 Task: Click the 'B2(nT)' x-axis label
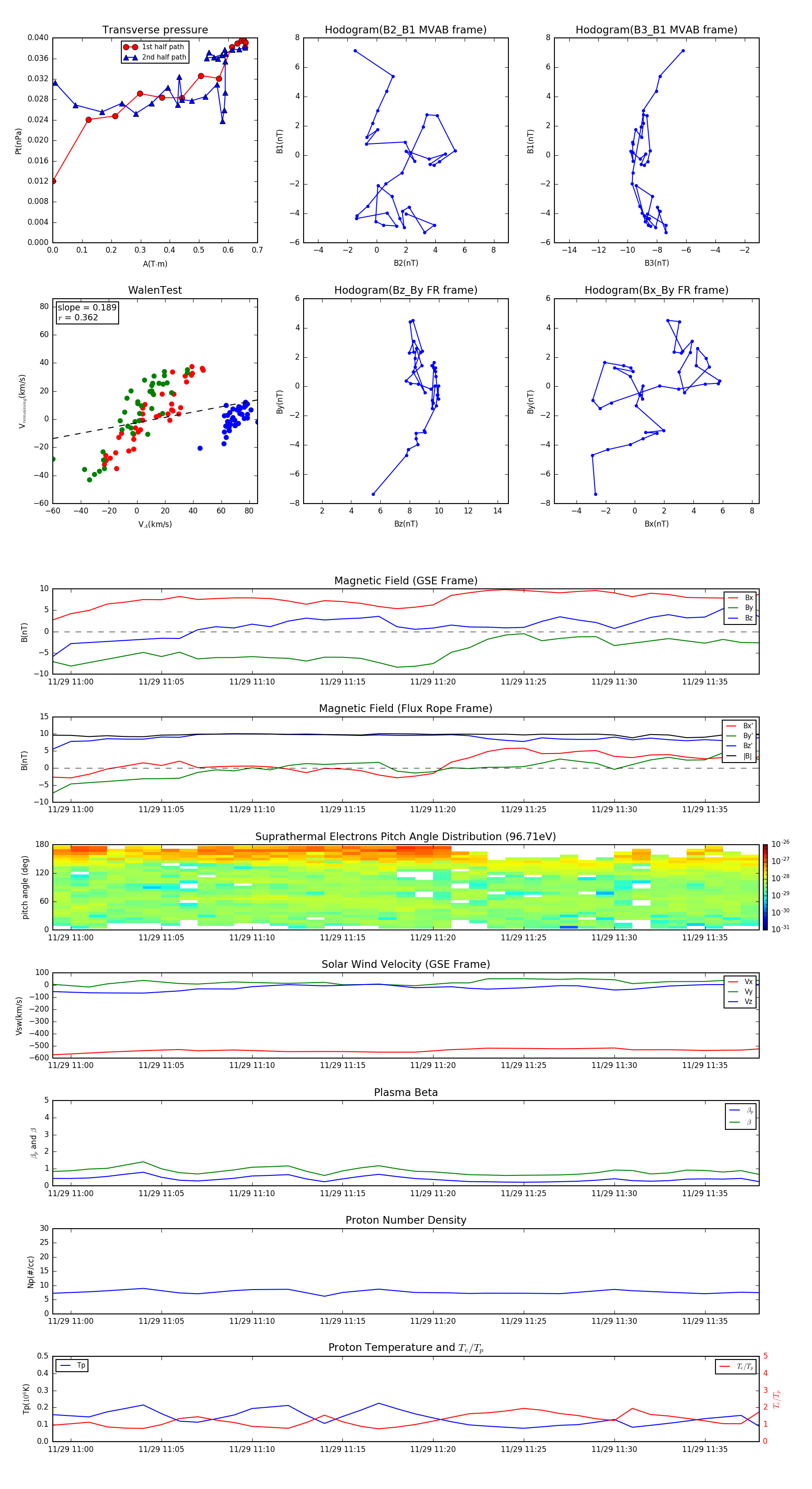click(406, 263)
